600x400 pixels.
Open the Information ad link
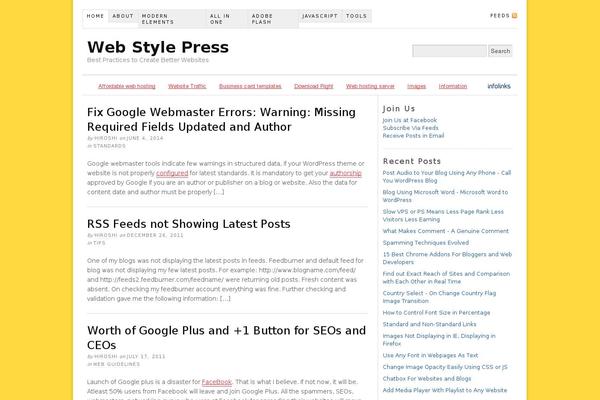pos(453,86)
